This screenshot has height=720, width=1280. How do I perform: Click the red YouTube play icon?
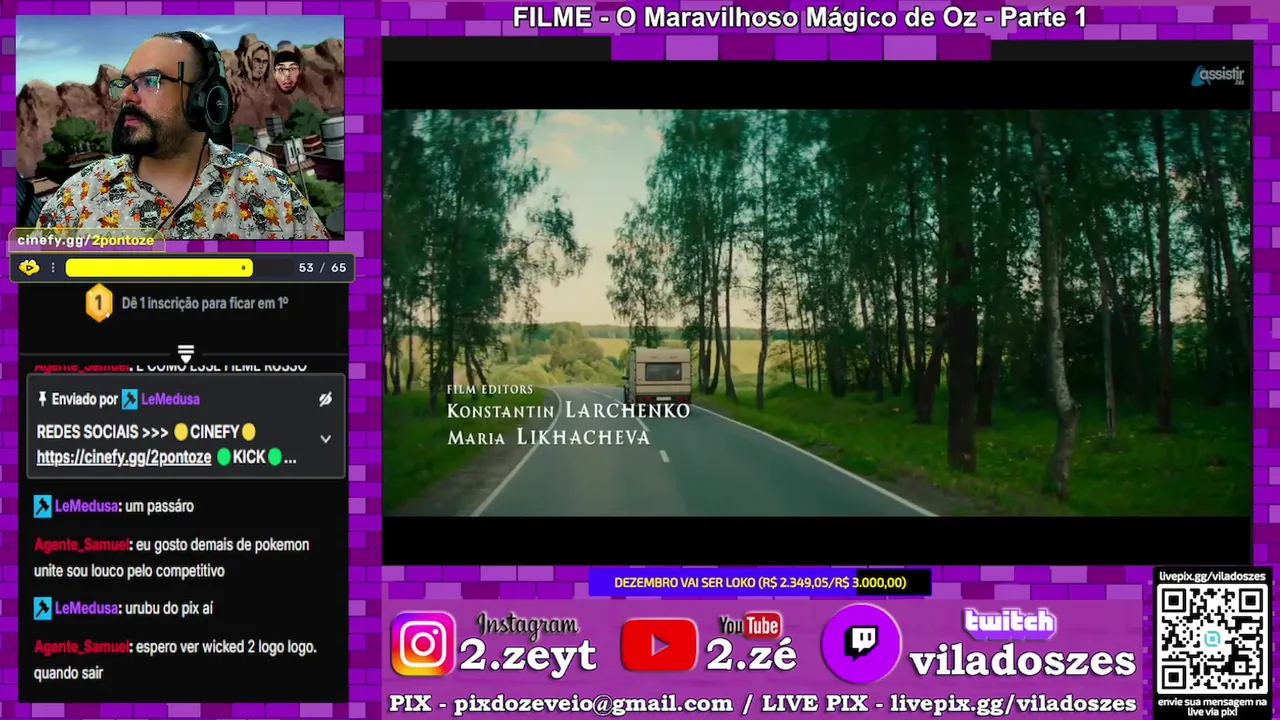658,645
